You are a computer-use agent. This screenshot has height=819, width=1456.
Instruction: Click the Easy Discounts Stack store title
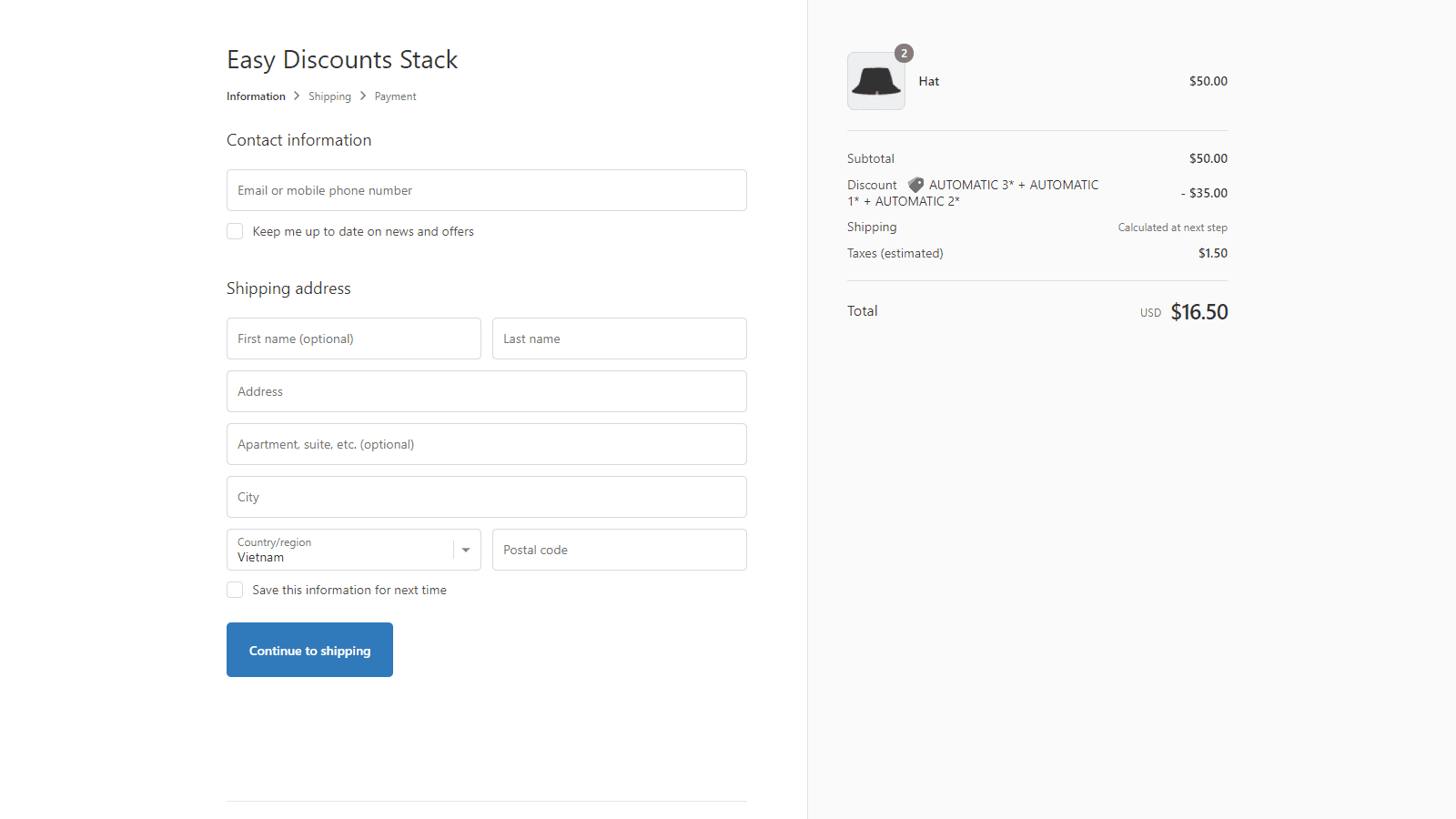point(342,60)
